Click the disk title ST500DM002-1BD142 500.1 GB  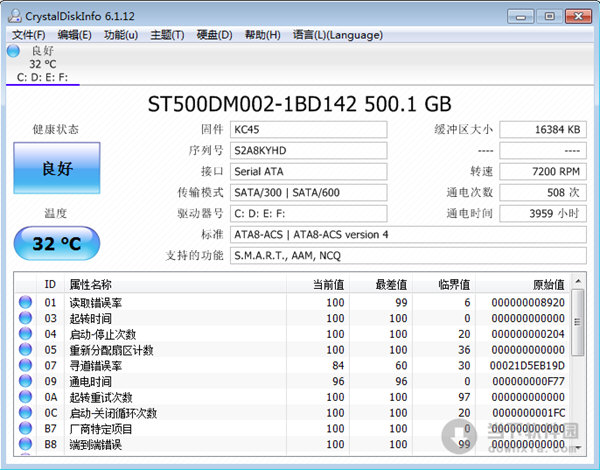tap(300, 104)
